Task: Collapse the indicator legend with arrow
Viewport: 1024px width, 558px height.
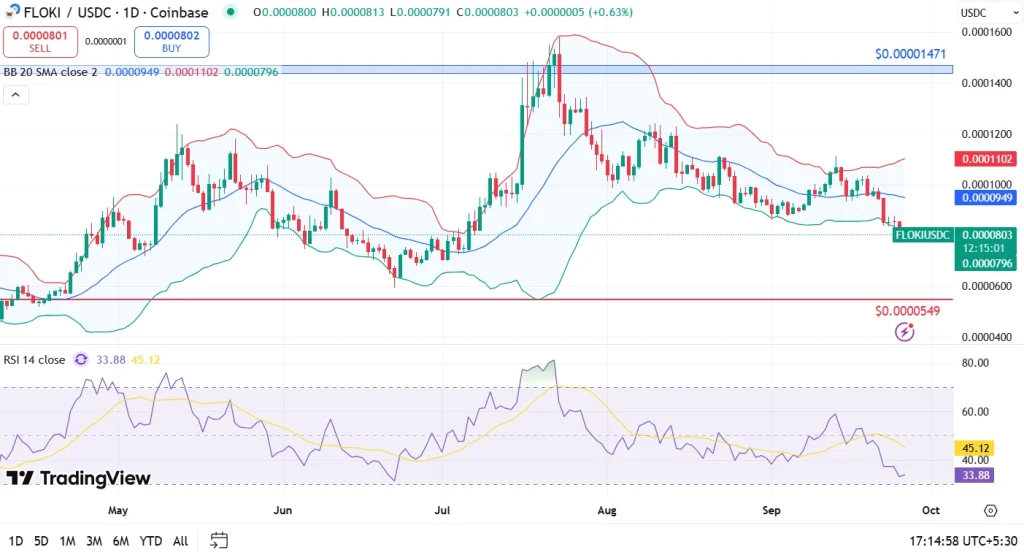Action: point(15,96)
